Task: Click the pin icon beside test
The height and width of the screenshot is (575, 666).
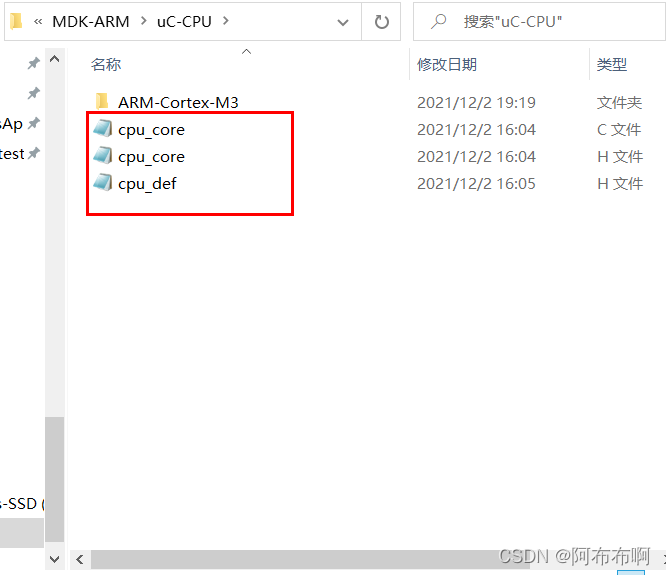Action: point(34,153)
